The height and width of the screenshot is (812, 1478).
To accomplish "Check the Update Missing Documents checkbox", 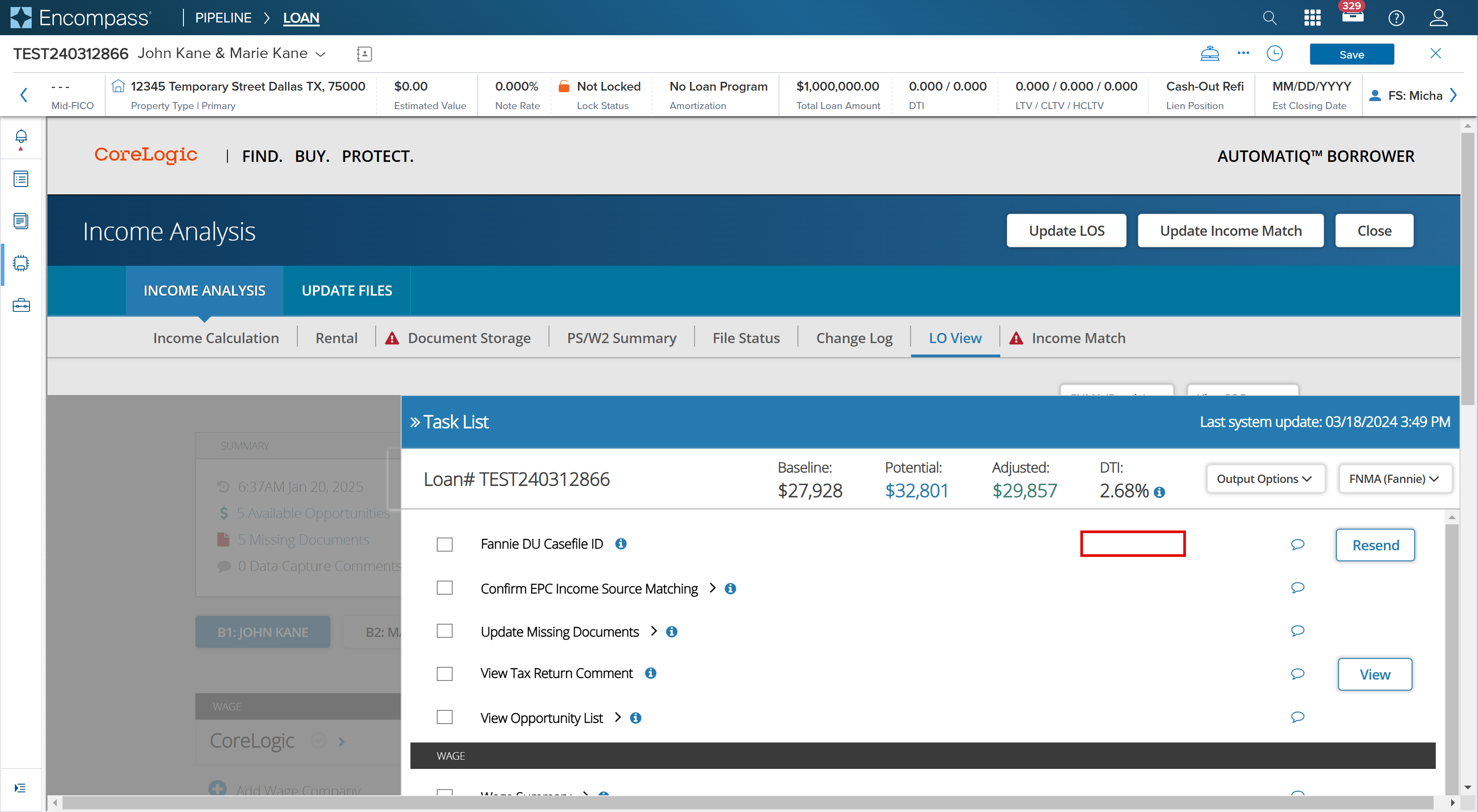I will 445,631.
